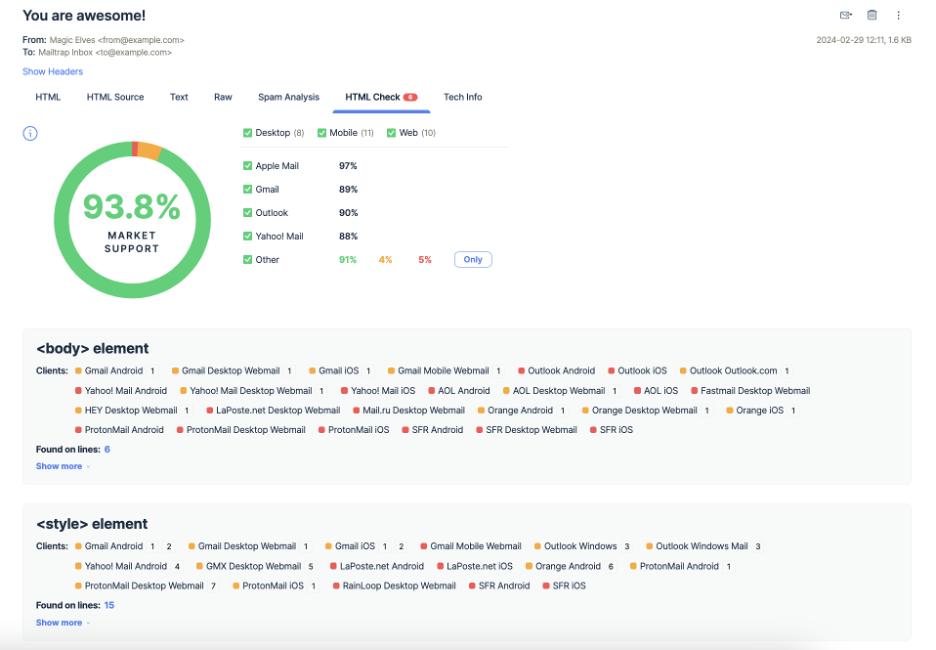Go to the Tech Info tab
This screenshot has width=936, height=650.
click(x=462, y=97)
